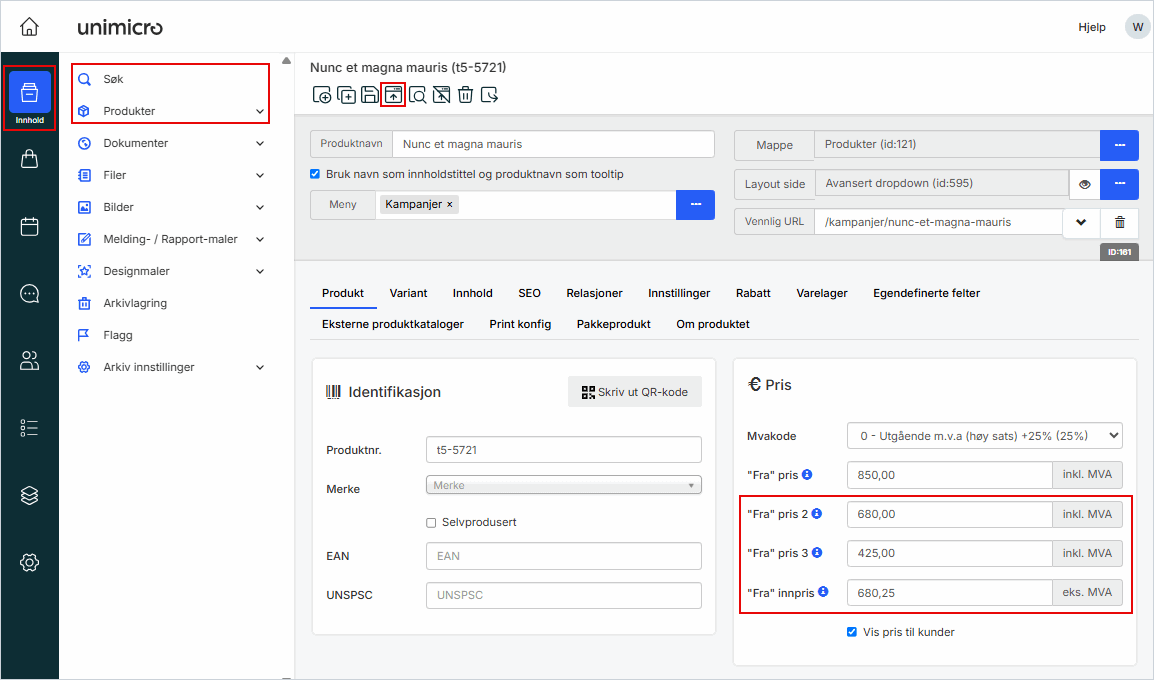Click into the EAN input field
The image size is (1154, 680).
click(x=563, y=556)
